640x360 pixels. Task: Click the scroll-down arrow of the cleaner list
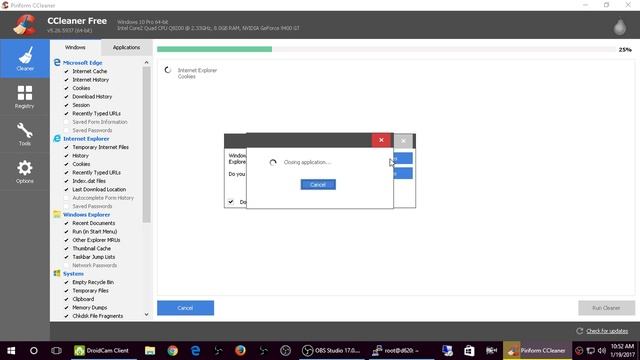(x=147, y=315)
